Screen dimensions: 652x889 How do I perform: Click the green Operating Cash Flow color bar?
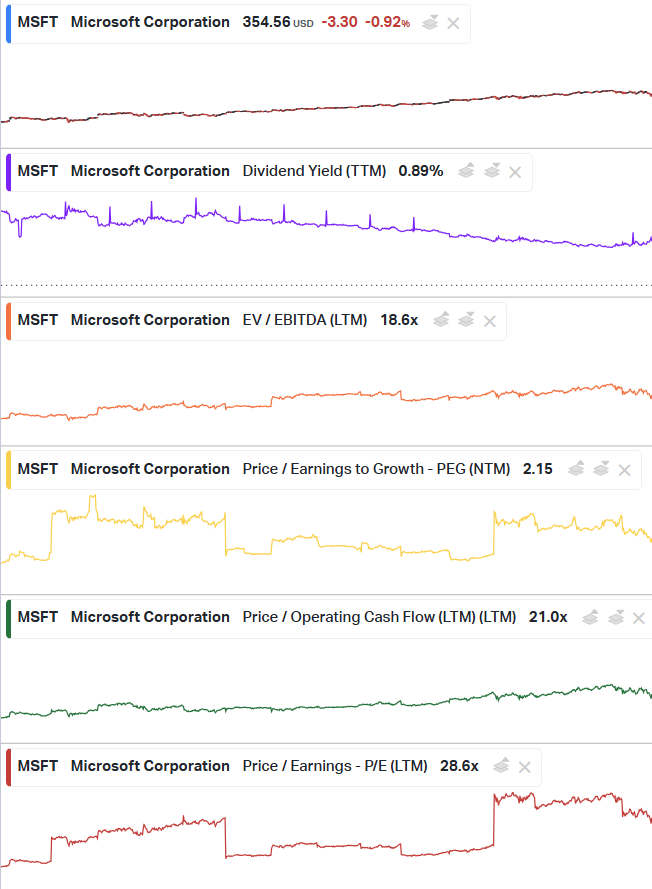tap(8, 617)
